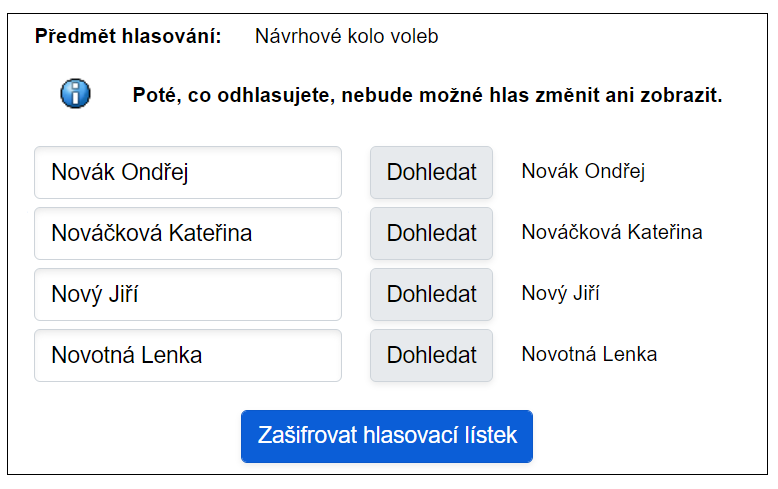Encrypt the ballot with the blue button
The width and height of the screenshot is (778, 489).
(x=387, y=436)
